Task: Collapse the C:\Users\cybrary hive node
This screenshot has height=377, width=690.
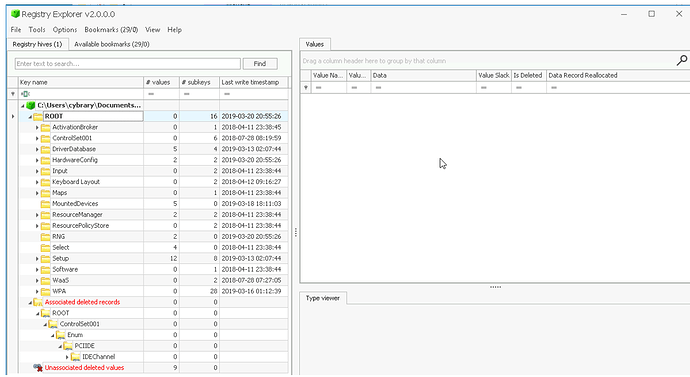Action: click(22, 106)
